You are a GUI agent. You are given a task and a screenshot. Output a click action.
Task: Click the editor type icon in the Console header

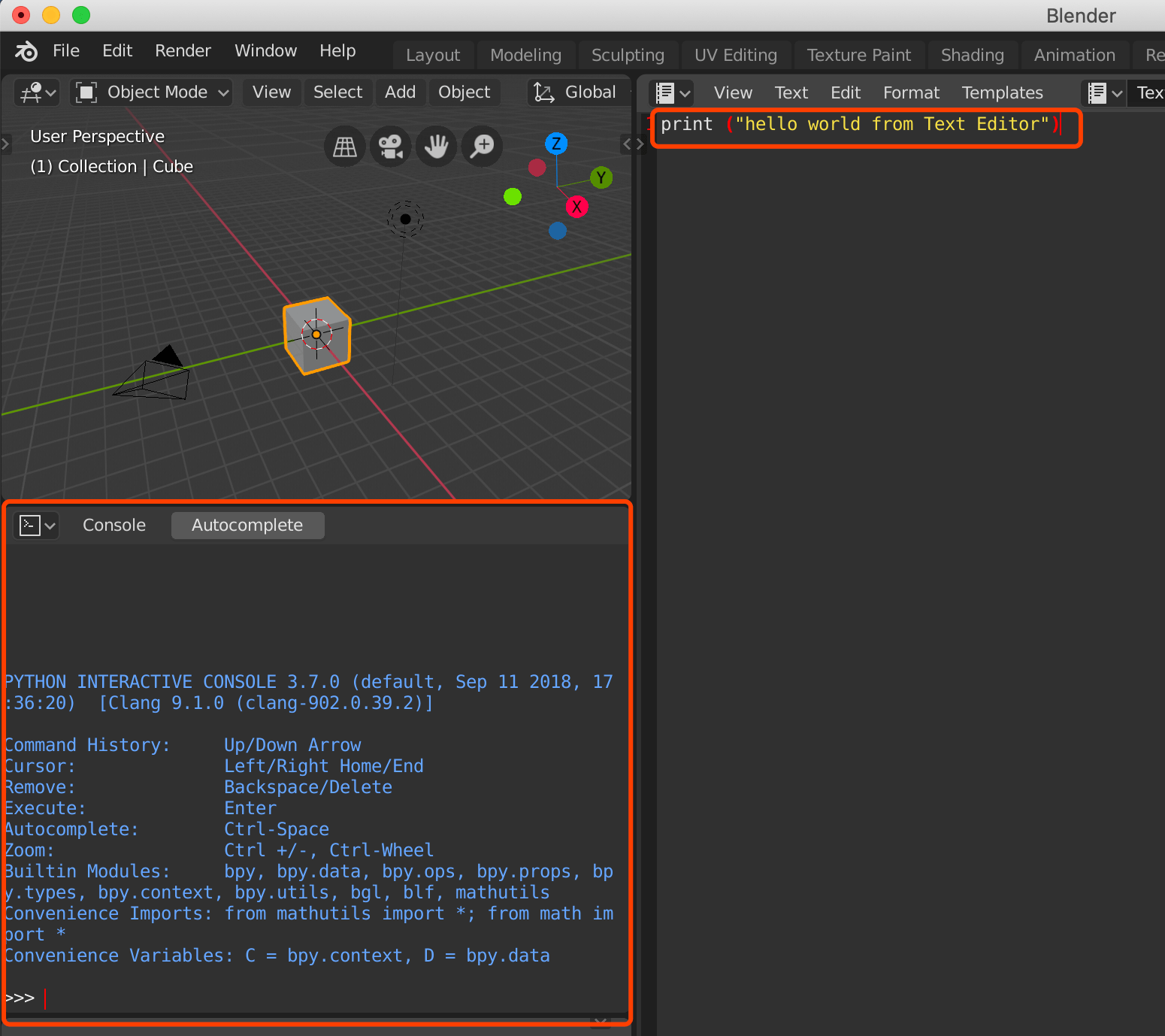point(30,525)
